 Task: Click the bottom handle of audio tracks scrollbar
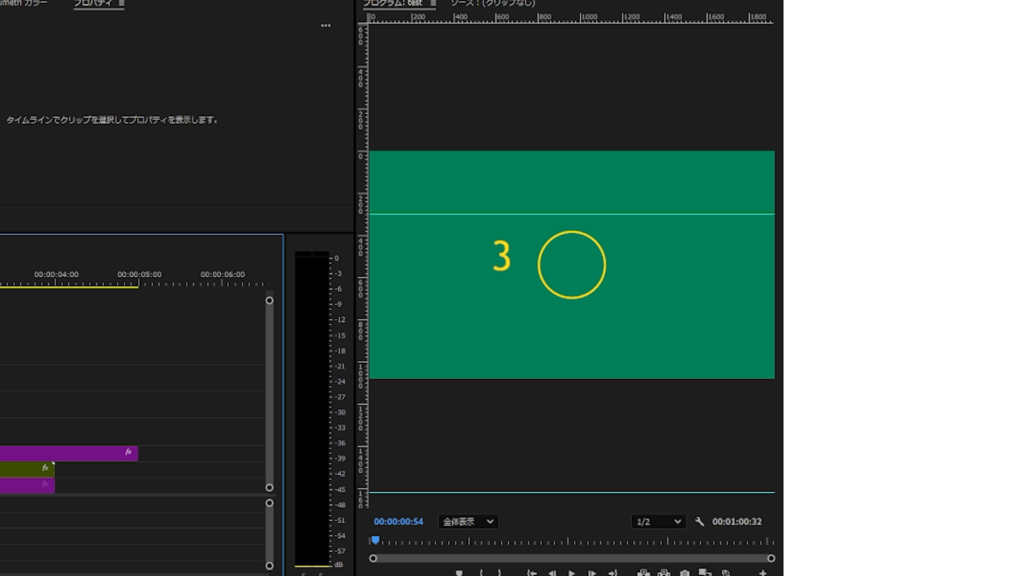click(269, 566)
